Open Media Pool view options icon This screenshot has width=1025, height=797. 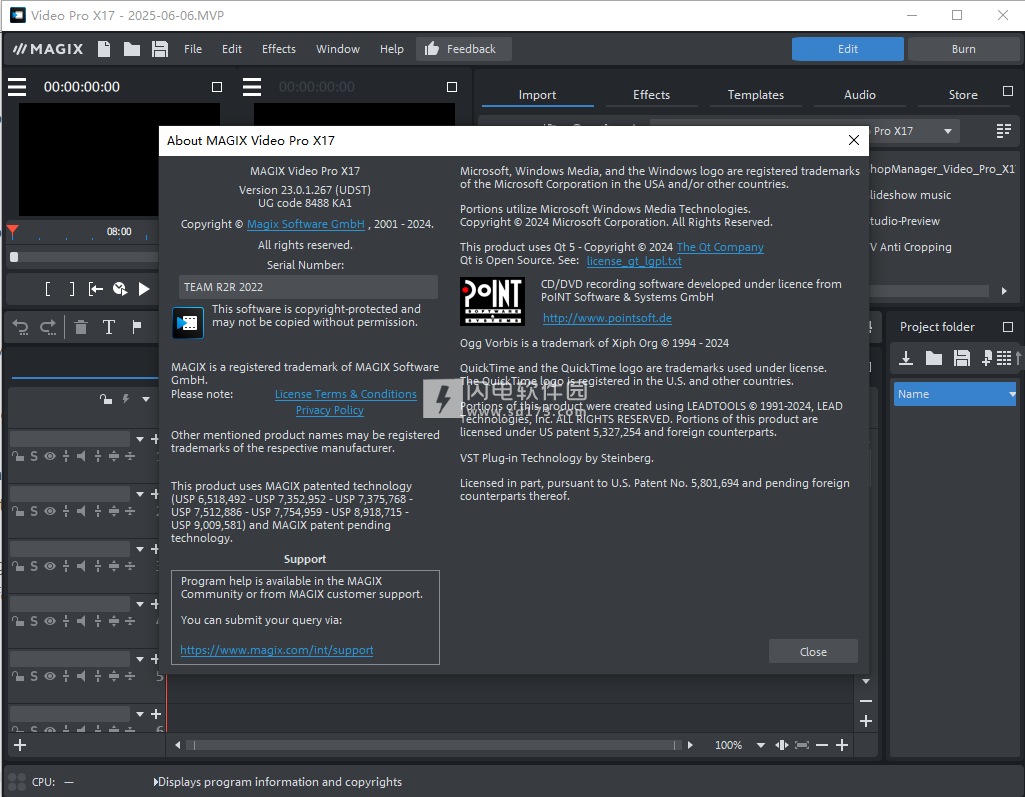pos(1004,131)
